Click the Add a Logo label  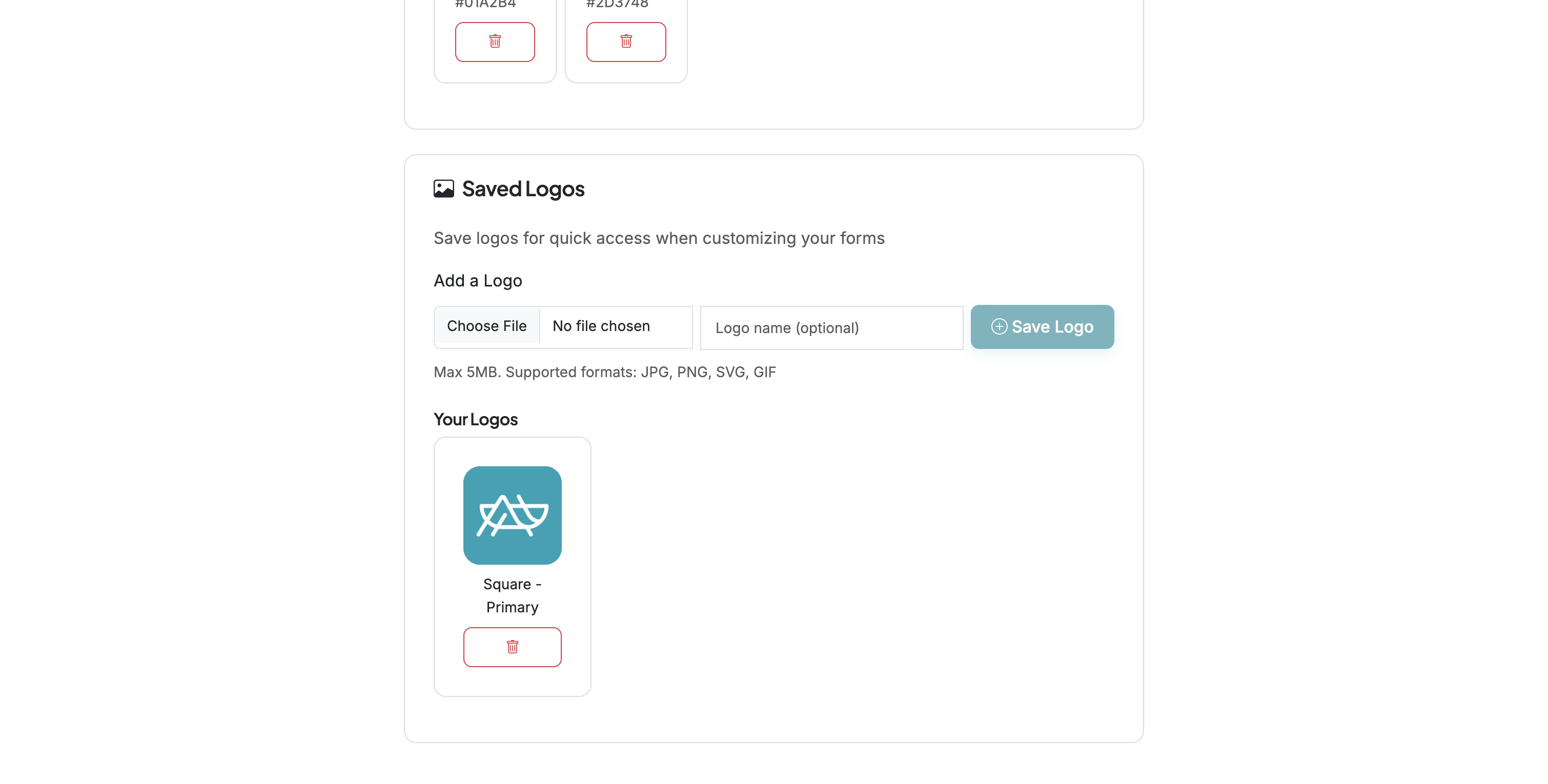click(x=477, y=280)
